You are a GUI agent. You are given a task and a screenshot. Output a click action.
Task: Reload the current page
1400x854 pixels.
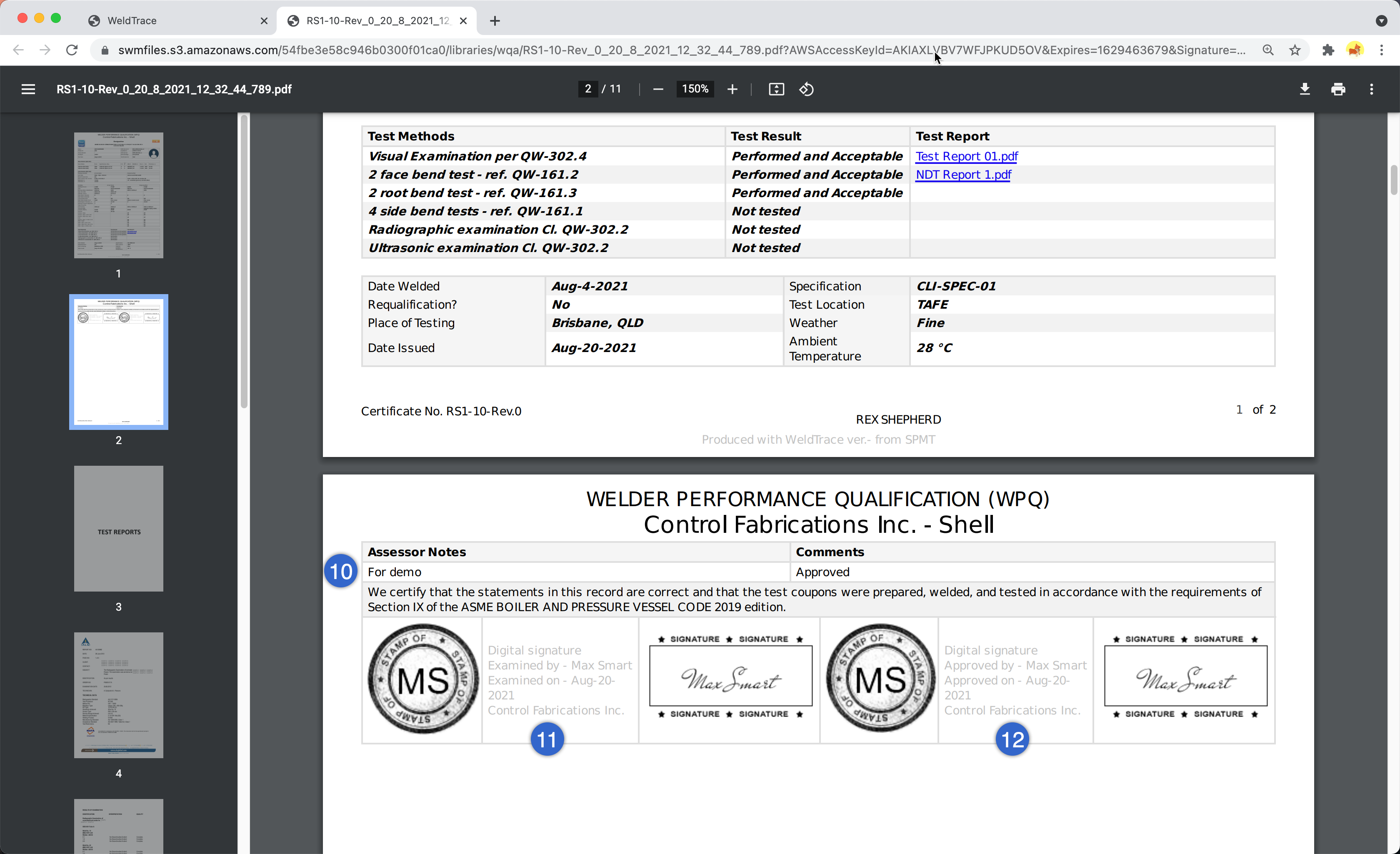[x=72, y=50]
